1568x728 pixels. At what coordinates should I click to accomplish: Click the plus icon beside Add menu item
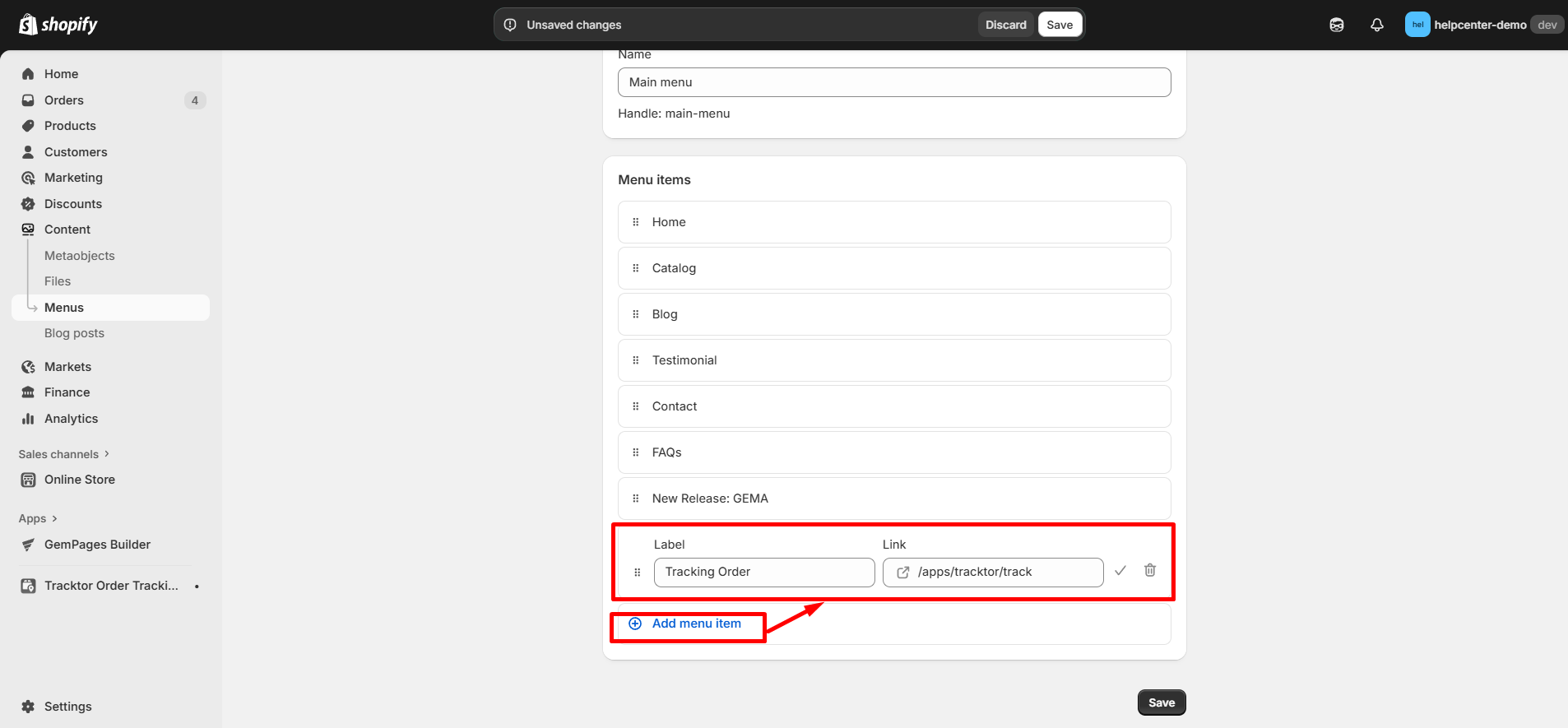coord(635,624)
